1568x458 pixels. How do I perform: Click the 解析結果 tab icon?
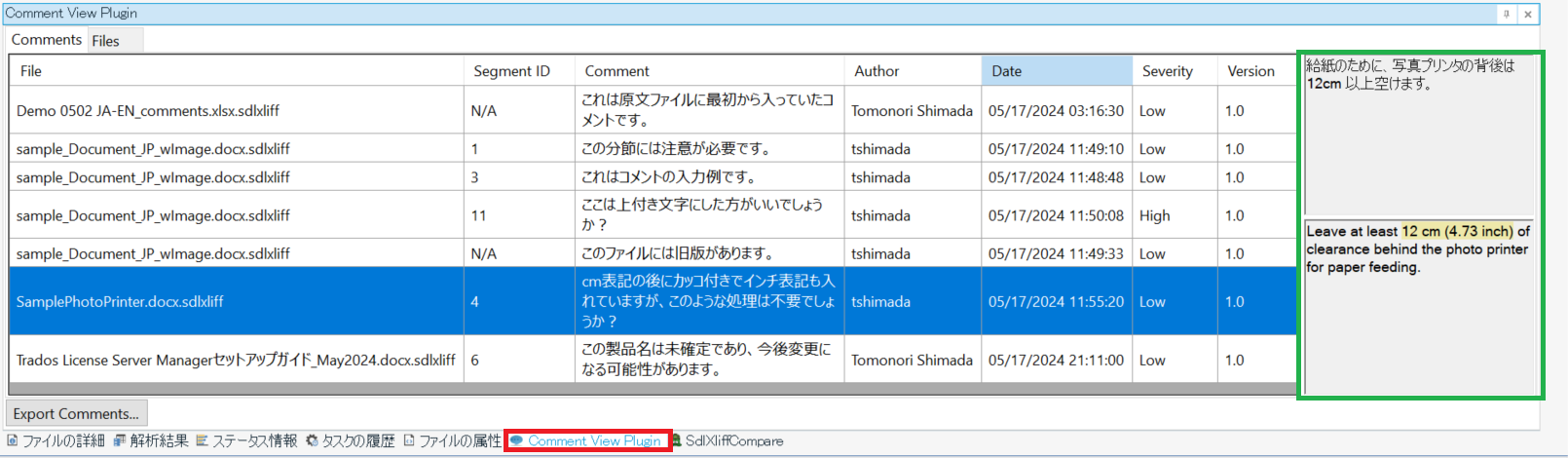tap(119, 441)
